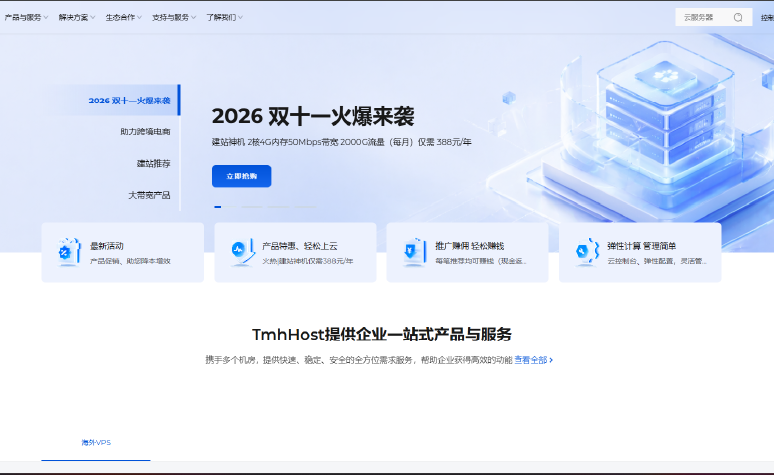This screenshot has height=475, width=775.
Task: Click the 立即抢购 button
Action: [x=242, y=176]
